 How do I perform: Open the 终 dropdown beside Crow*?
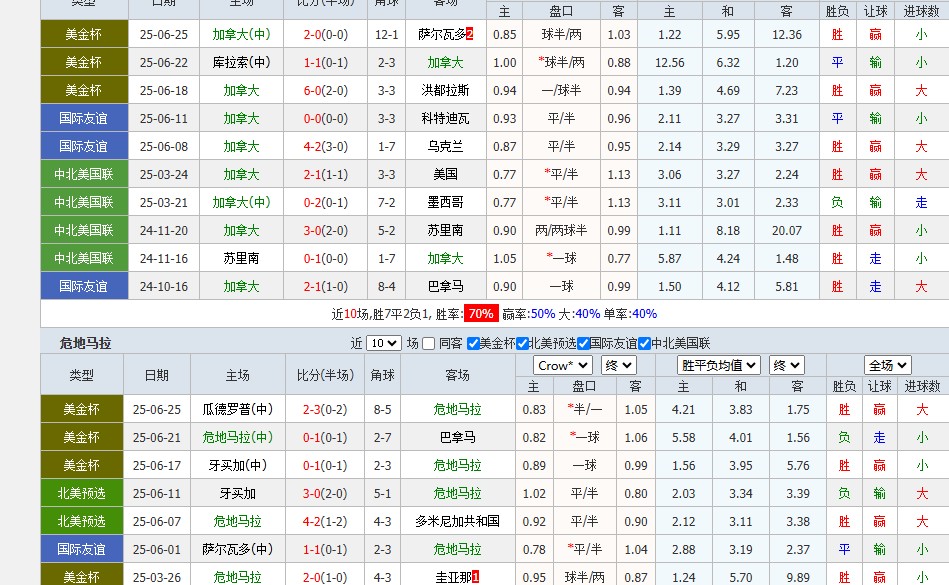pyautogui.click(x=618, y=365)
